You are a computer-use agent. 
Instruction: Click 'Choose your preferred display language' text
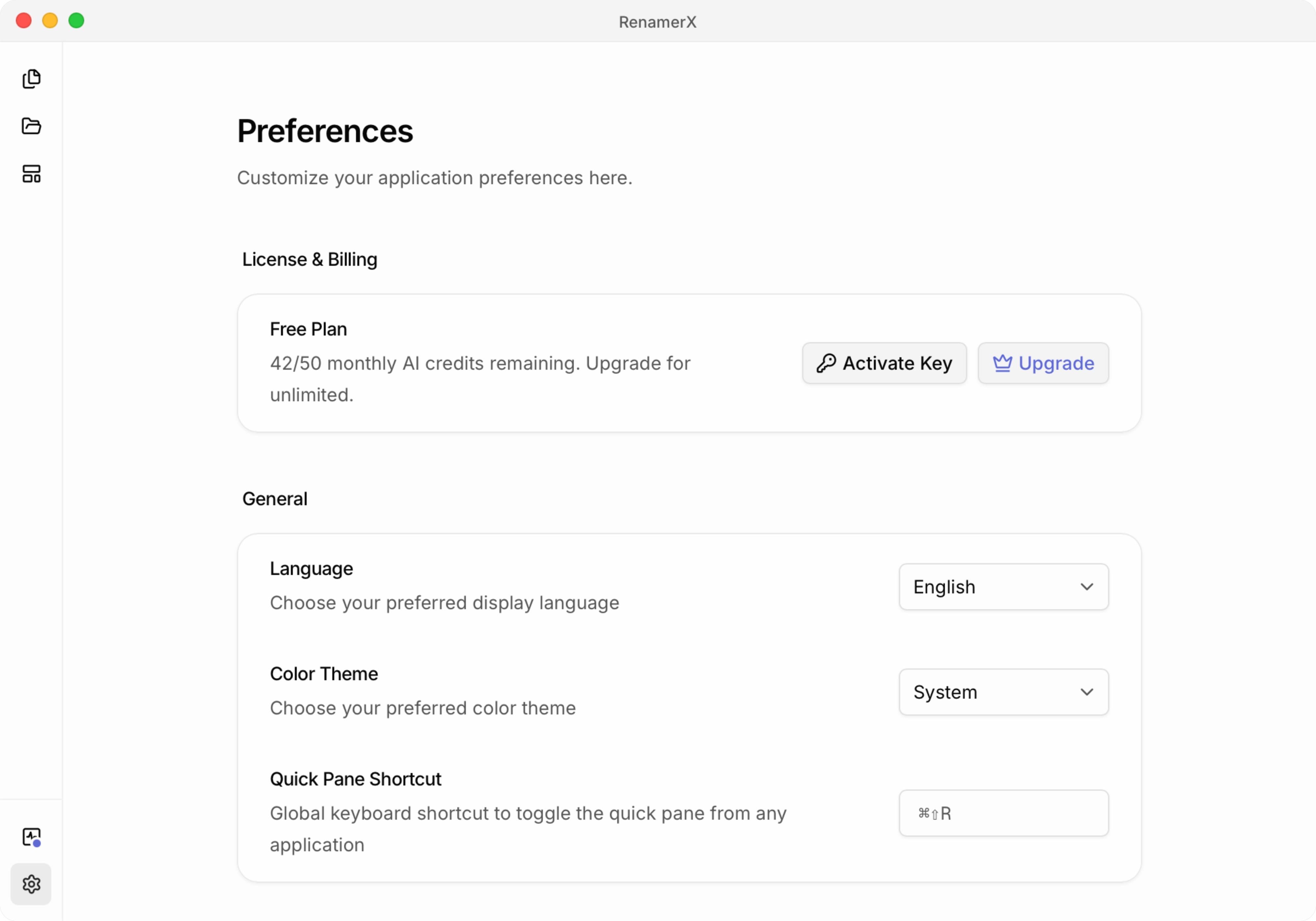[x=445, y=603]
